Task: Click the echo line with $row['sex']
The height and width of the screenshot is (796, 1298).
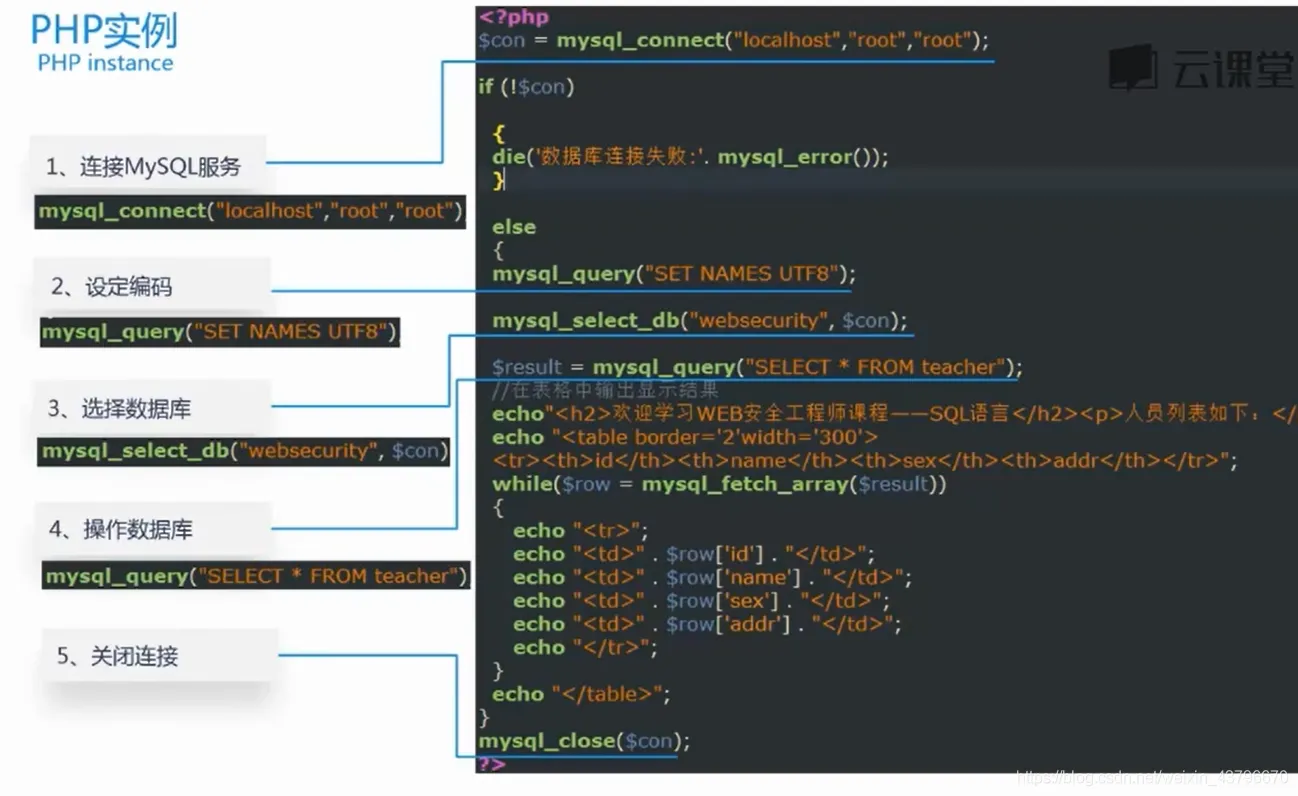Action: (701, 601)
